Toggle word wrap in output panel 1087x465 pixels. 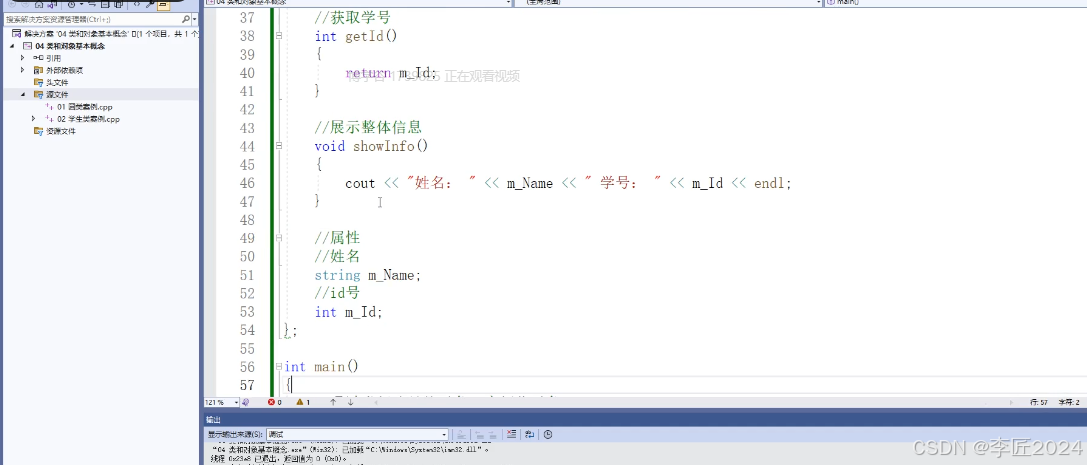(530, 435)
